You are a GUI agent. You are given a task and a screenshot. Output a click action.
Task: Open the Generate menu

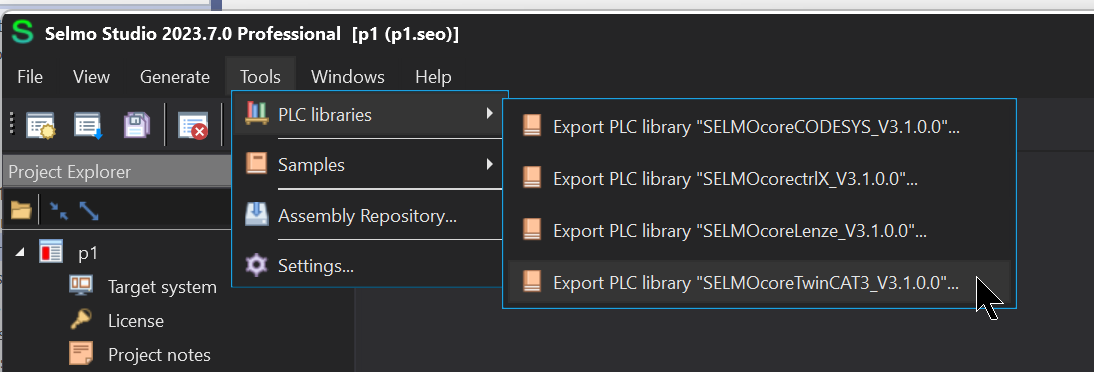[174, 77]
